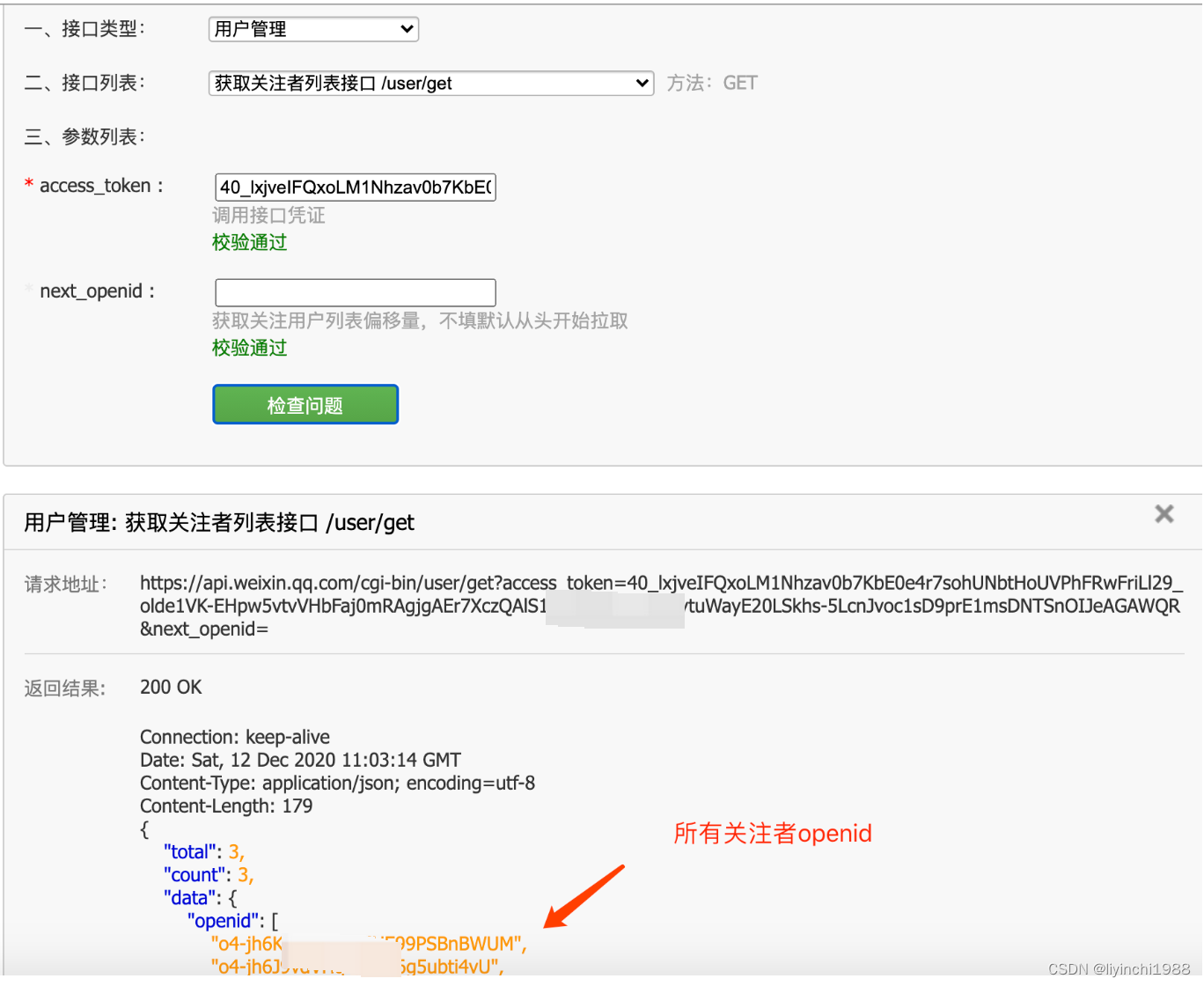Click the "total" key in JSON response

[189, 852]
